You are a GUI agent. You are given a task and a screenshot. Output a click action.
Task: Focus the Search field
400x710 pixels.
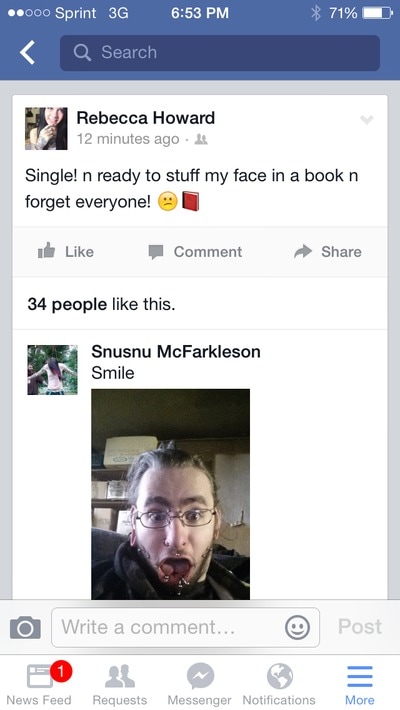pos(220,53)
